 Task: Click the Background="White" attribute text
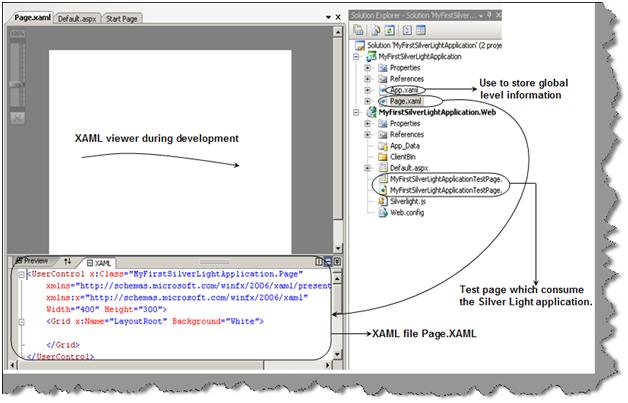215,321
